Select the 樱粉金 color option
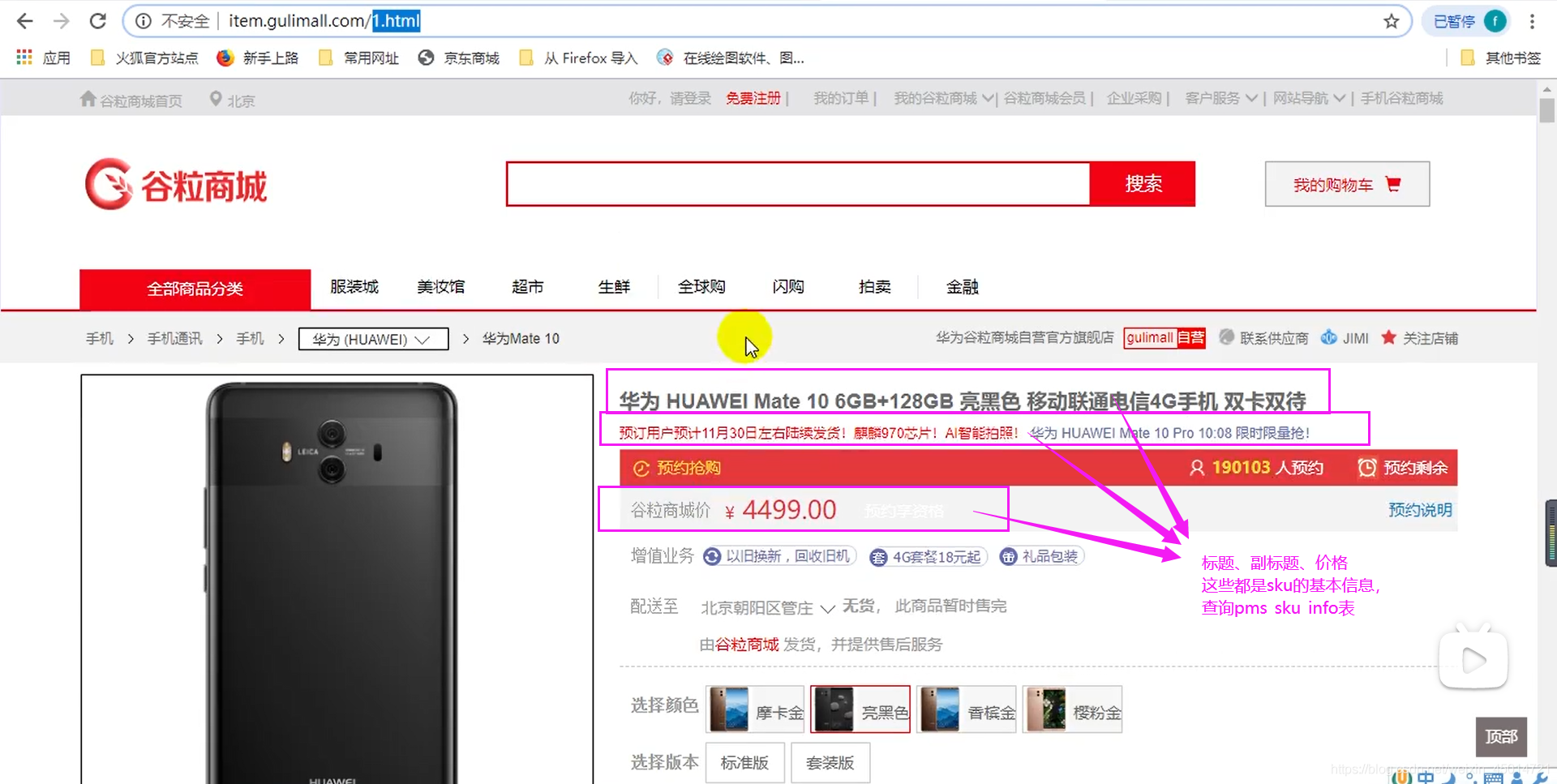Screen dimensions: 1557x784 (x=1072, y=709)
